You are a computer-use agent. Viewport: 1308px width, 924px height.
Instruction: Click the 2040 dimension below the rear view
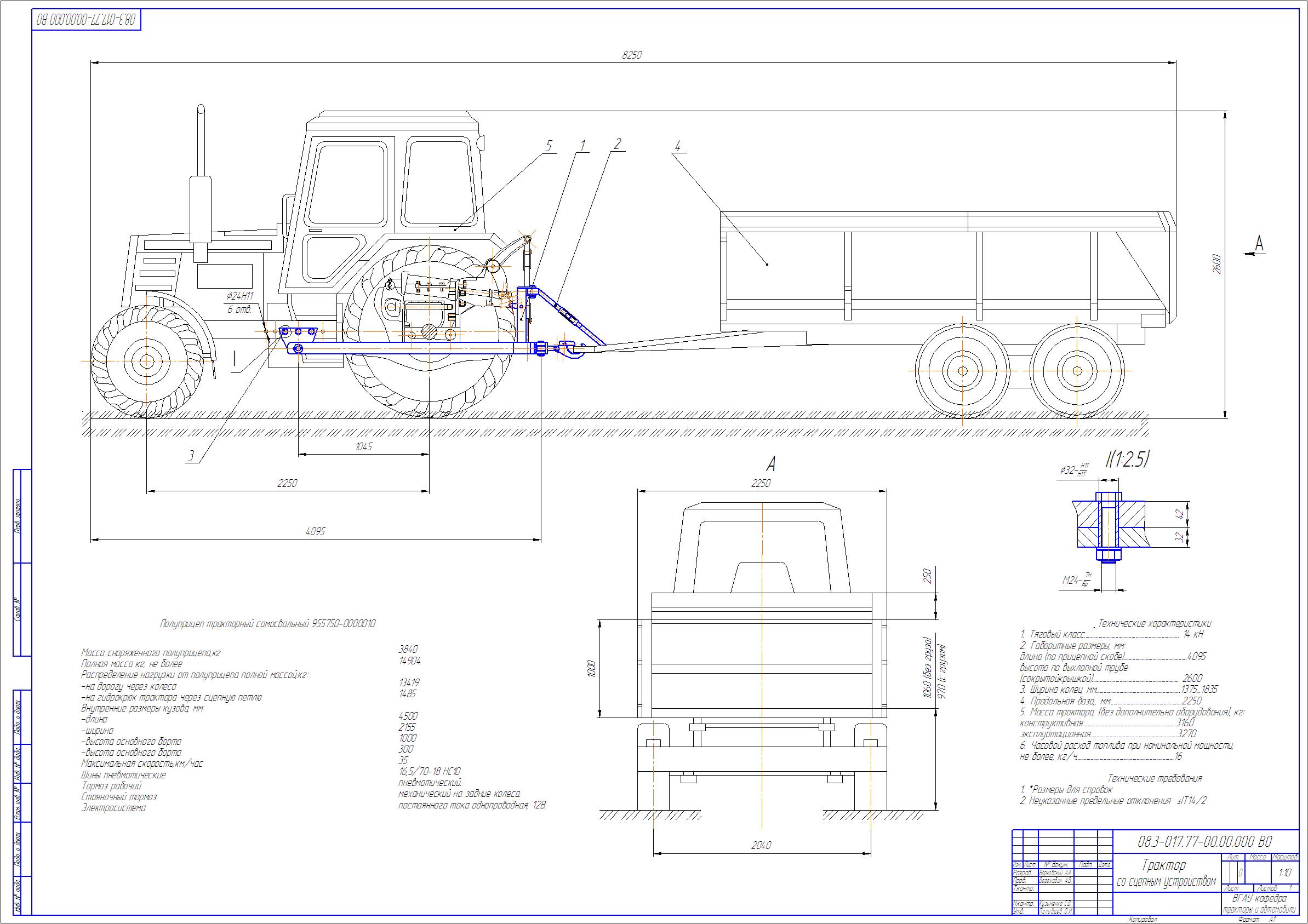coord(761,846)
